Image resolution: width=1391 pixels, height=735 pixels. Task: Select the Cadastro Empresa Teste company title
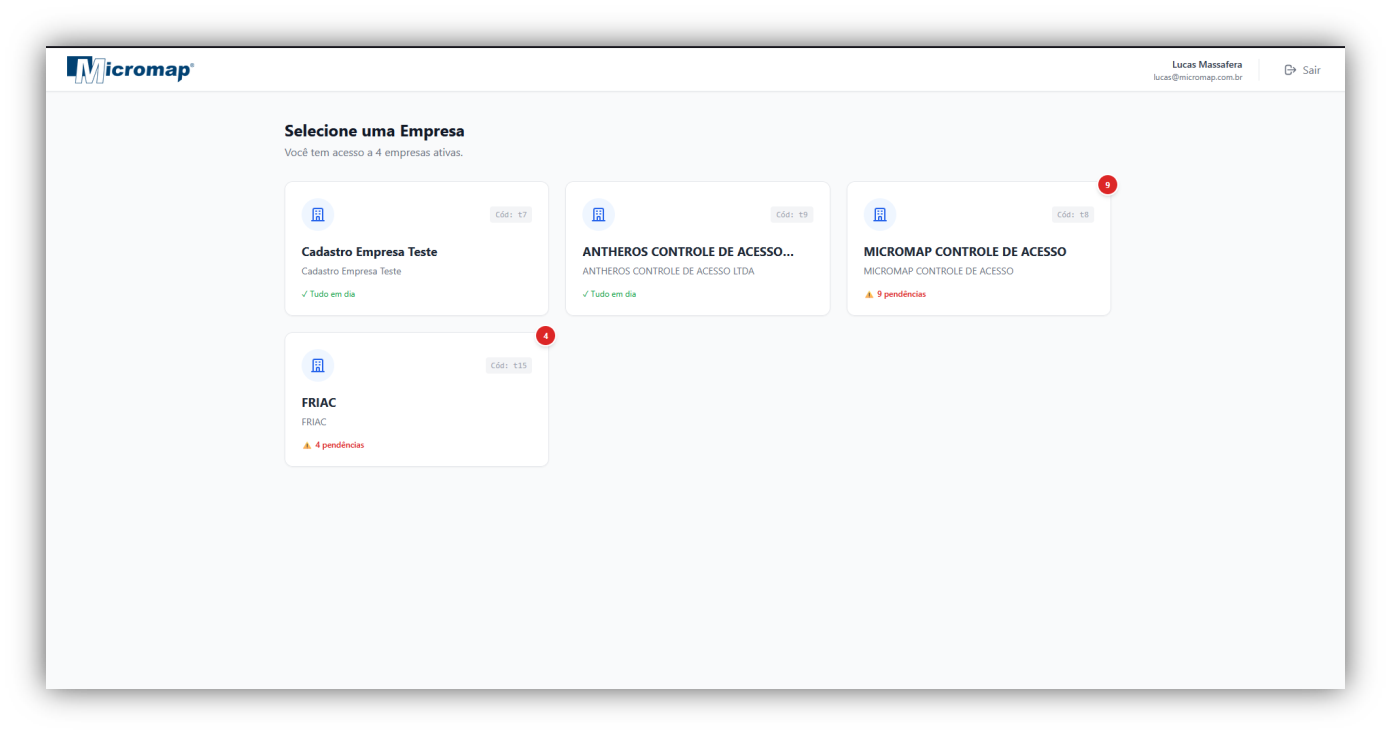(x=369, y=252)
